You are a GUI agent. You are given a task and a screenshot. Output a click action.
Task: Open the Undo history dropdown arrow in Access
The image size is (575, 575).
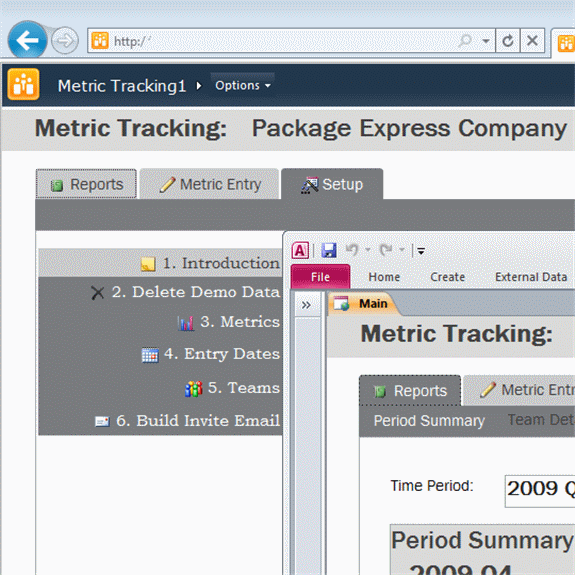point(368,250)
